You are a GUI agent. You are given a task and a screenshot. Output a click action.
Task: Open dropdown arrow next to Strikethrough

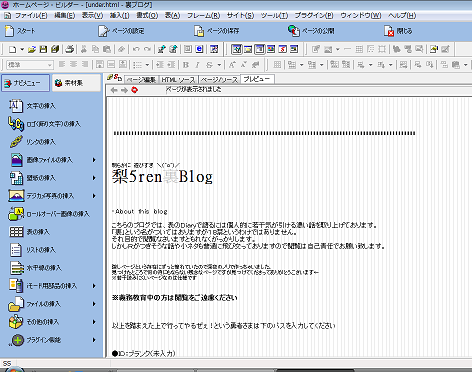tap(219, 65)
